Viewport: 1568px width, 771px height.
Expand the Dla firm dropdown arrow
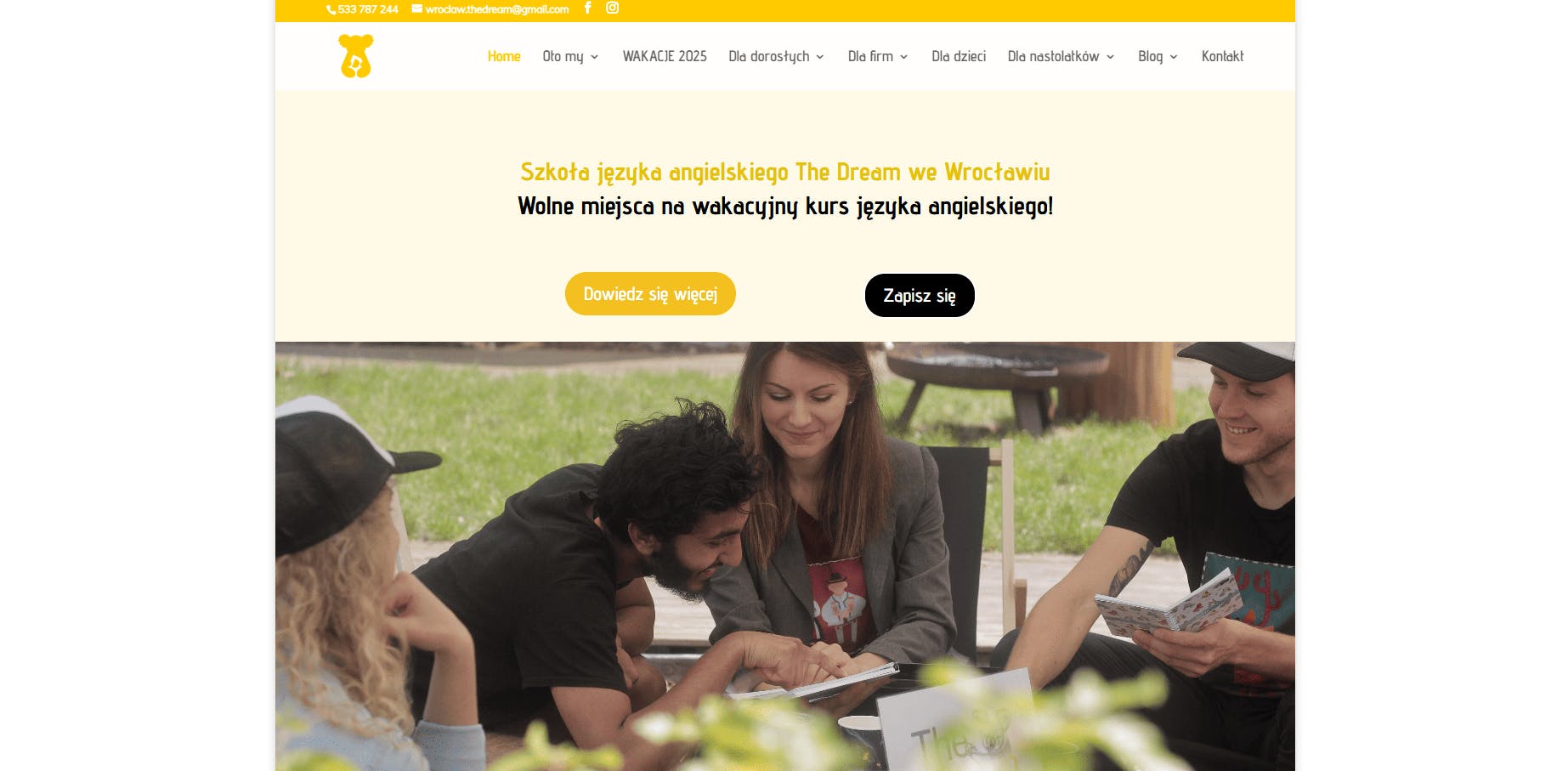[x=903, y=57]
